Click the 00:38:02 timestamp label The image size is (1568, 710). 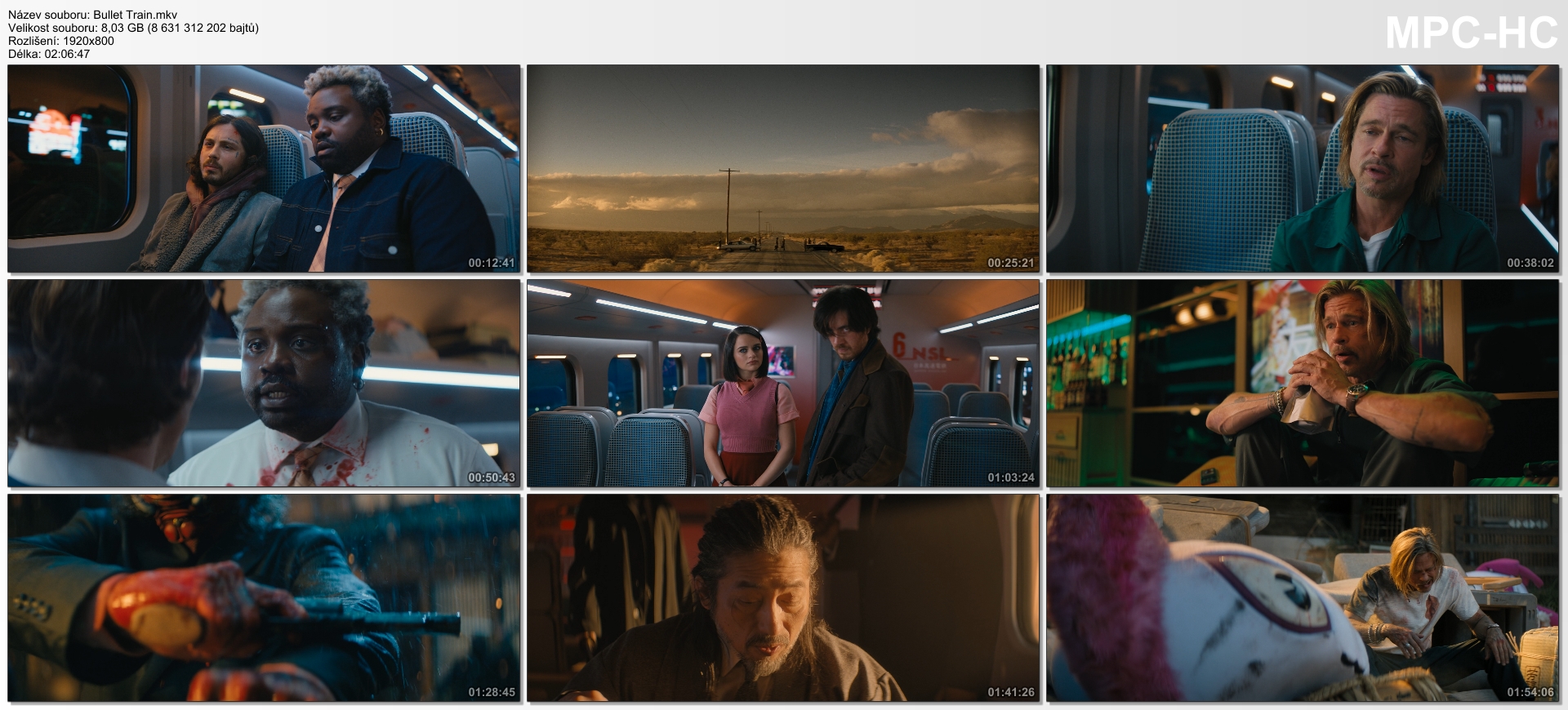point(1530,263)
